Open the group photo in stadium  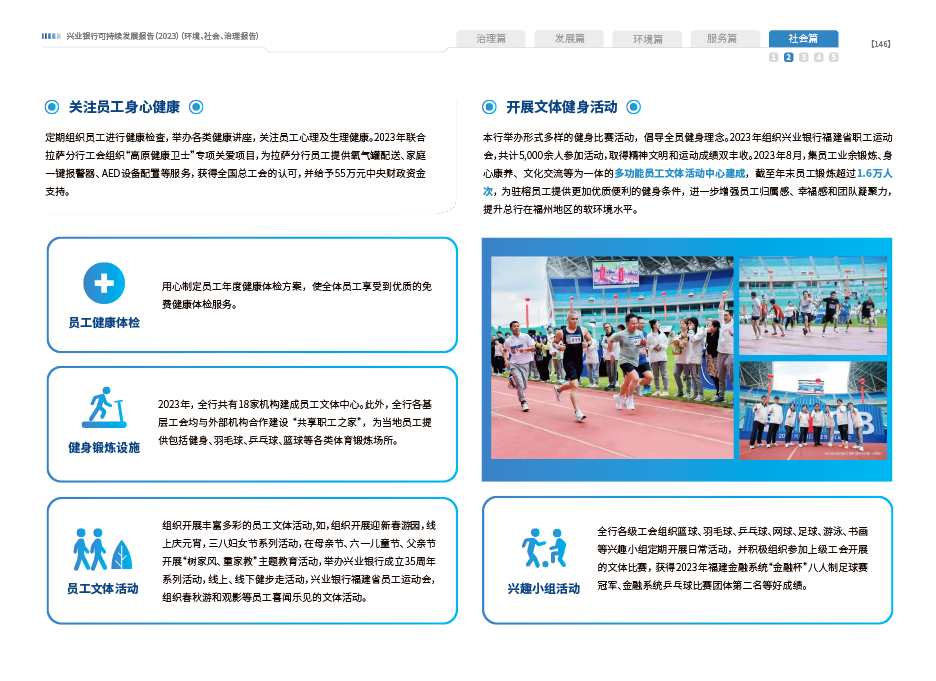point(813,410)
